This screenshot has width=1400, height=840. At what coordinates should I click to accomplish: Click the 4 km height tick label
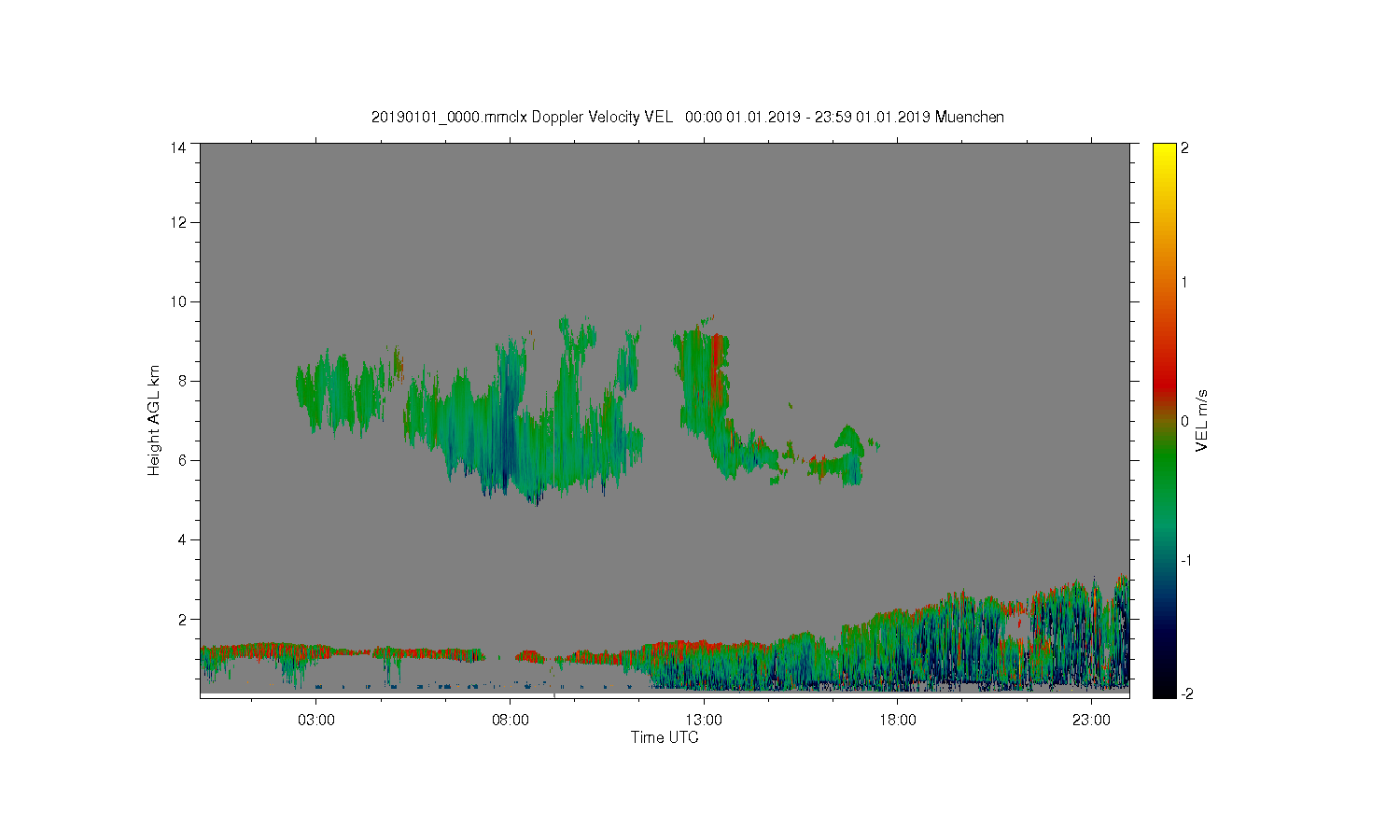pos(183,539)
